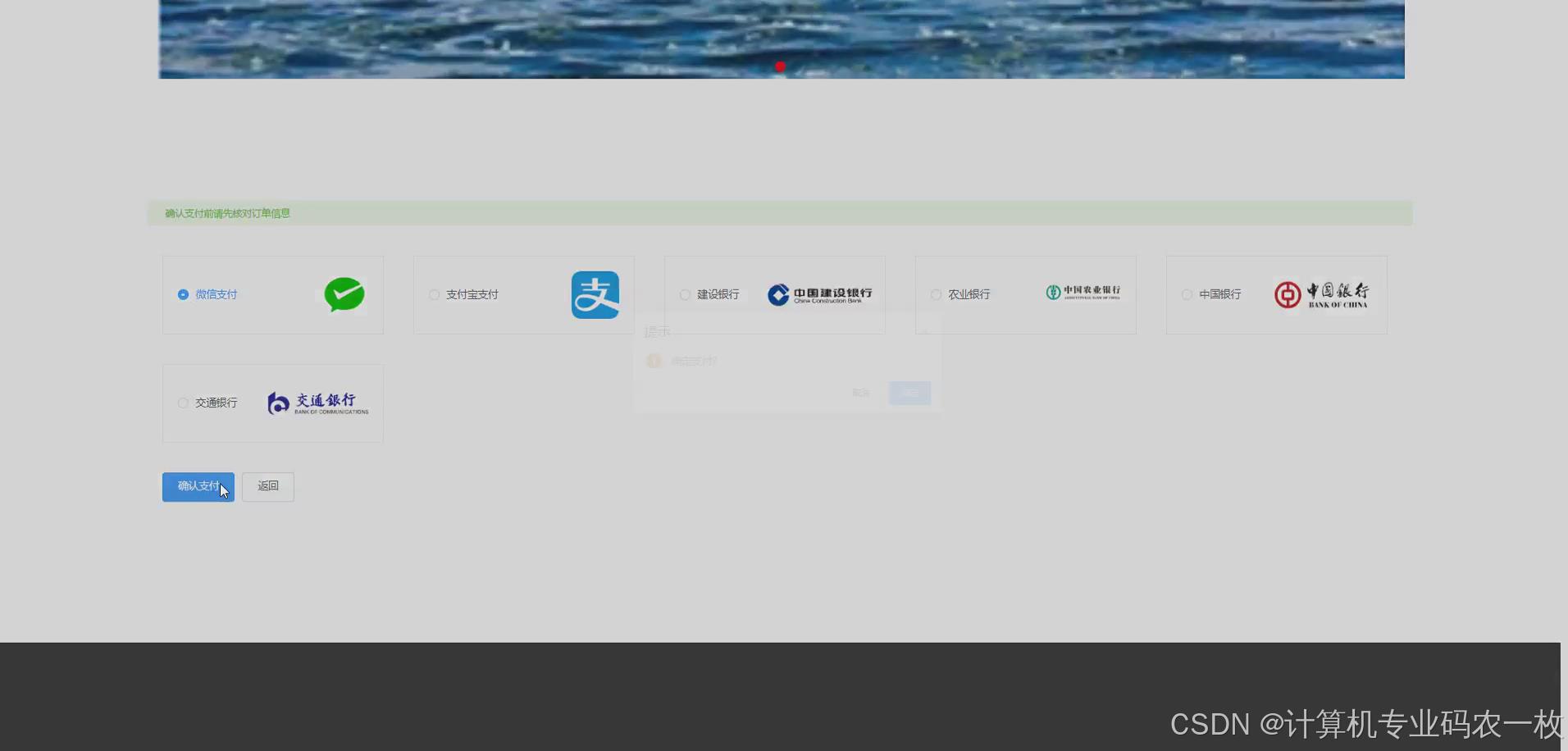
Task: Click the Bank of Communications logo
Action: pos(317,403)
